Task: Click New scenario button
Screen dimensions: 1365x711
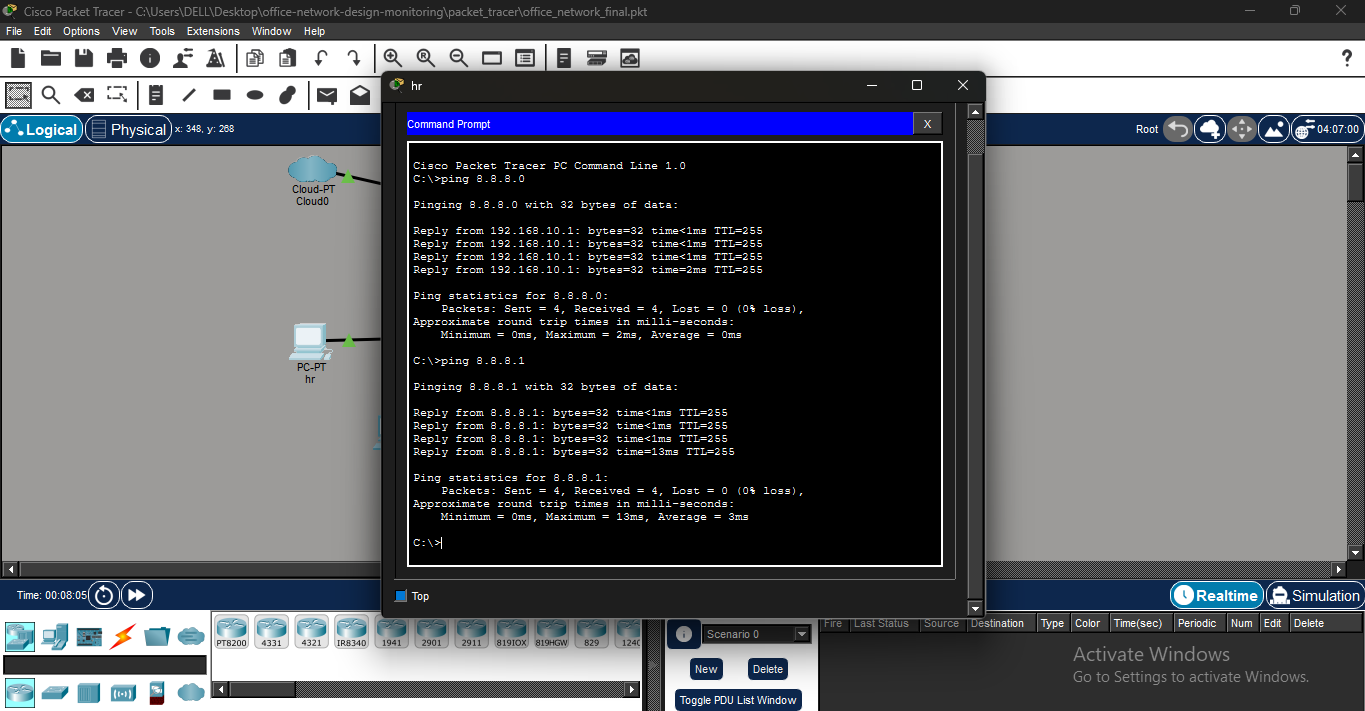Action: pyautogui.click(x=706, y=669)
